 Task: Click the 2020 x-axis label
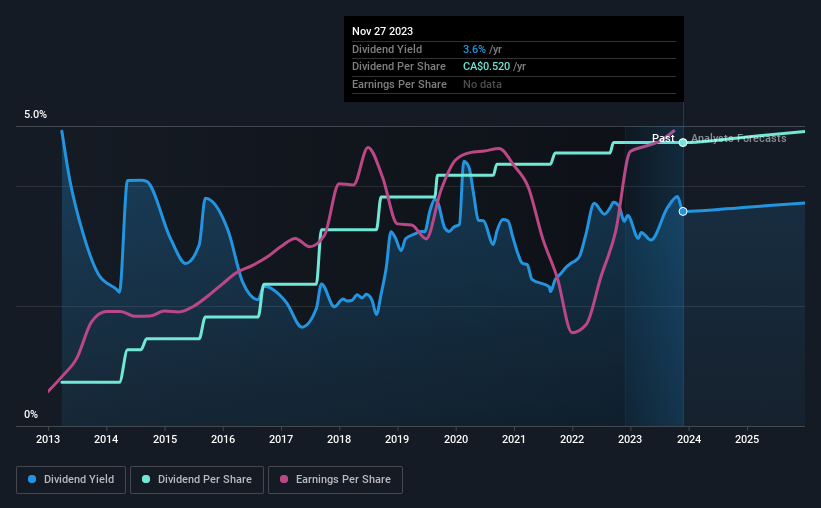pos(456,439)
